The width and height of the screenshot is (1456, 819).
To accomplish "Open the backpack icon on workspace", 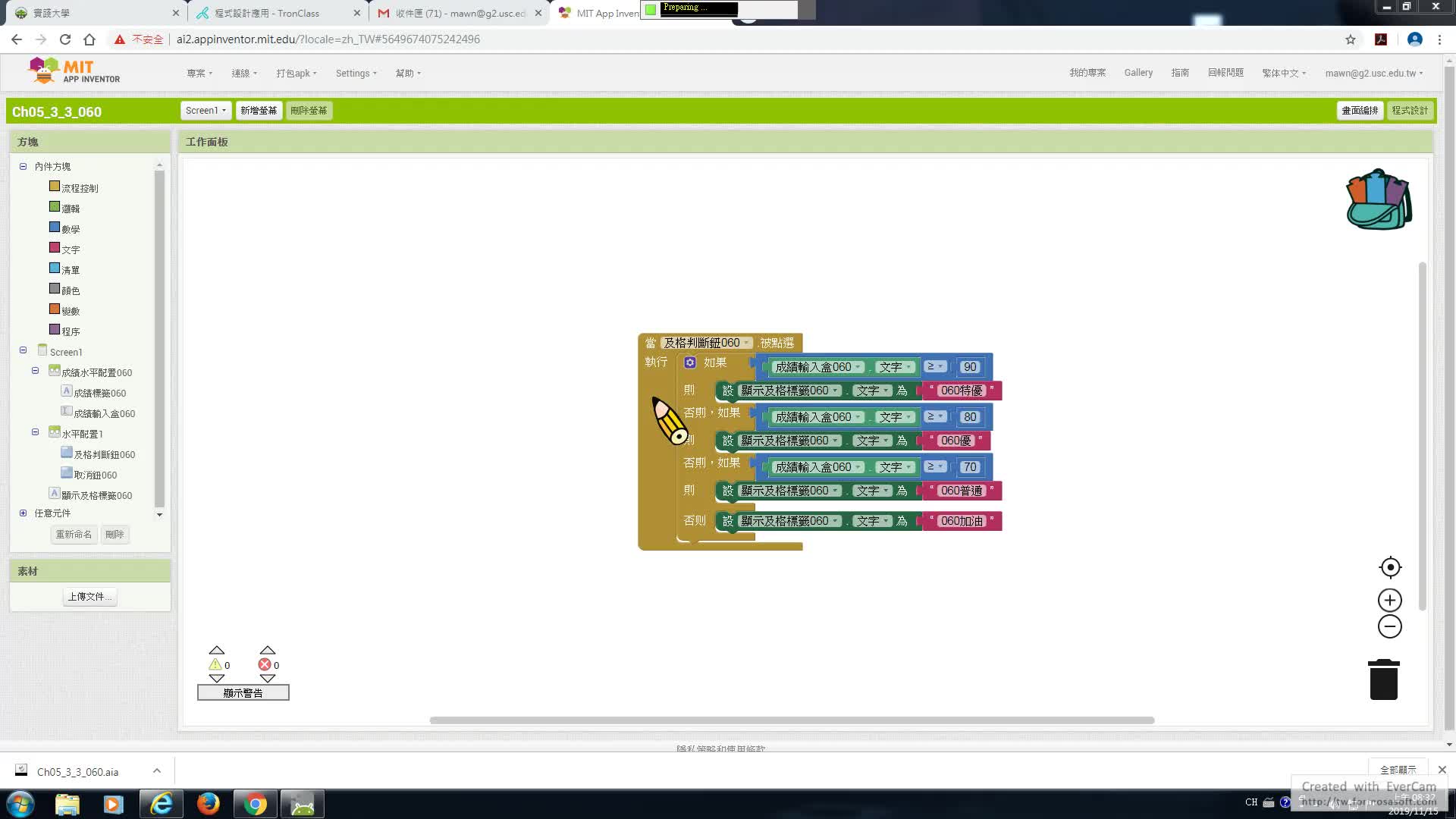I will click(1379, 199).
